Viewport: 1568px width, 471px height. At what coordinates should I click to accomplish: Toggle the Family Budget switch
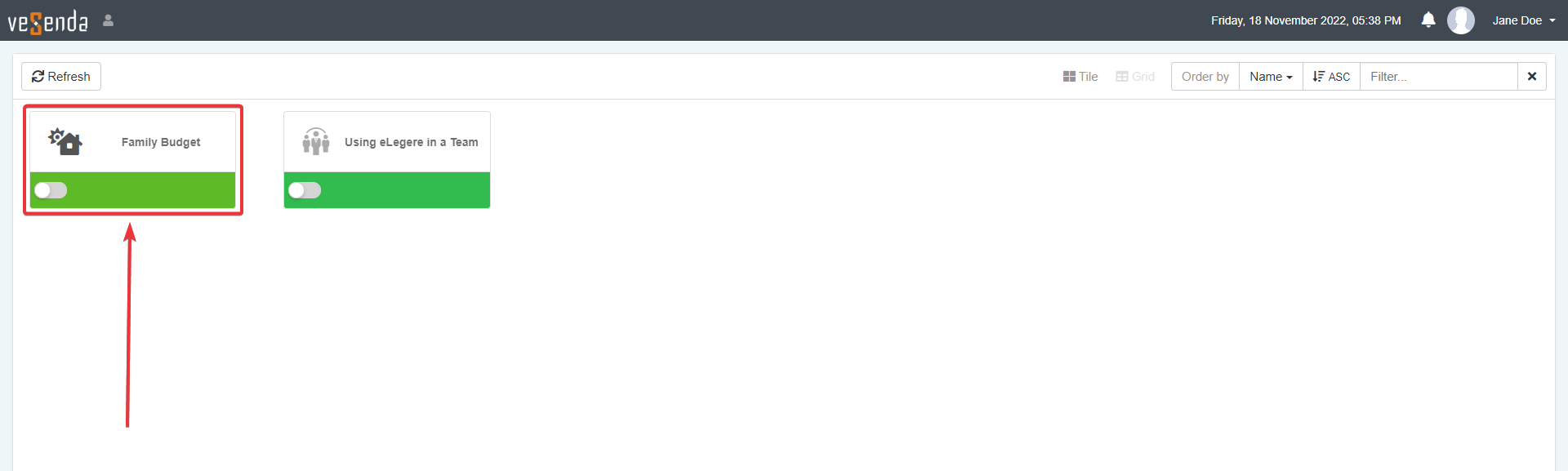point(51,190)
